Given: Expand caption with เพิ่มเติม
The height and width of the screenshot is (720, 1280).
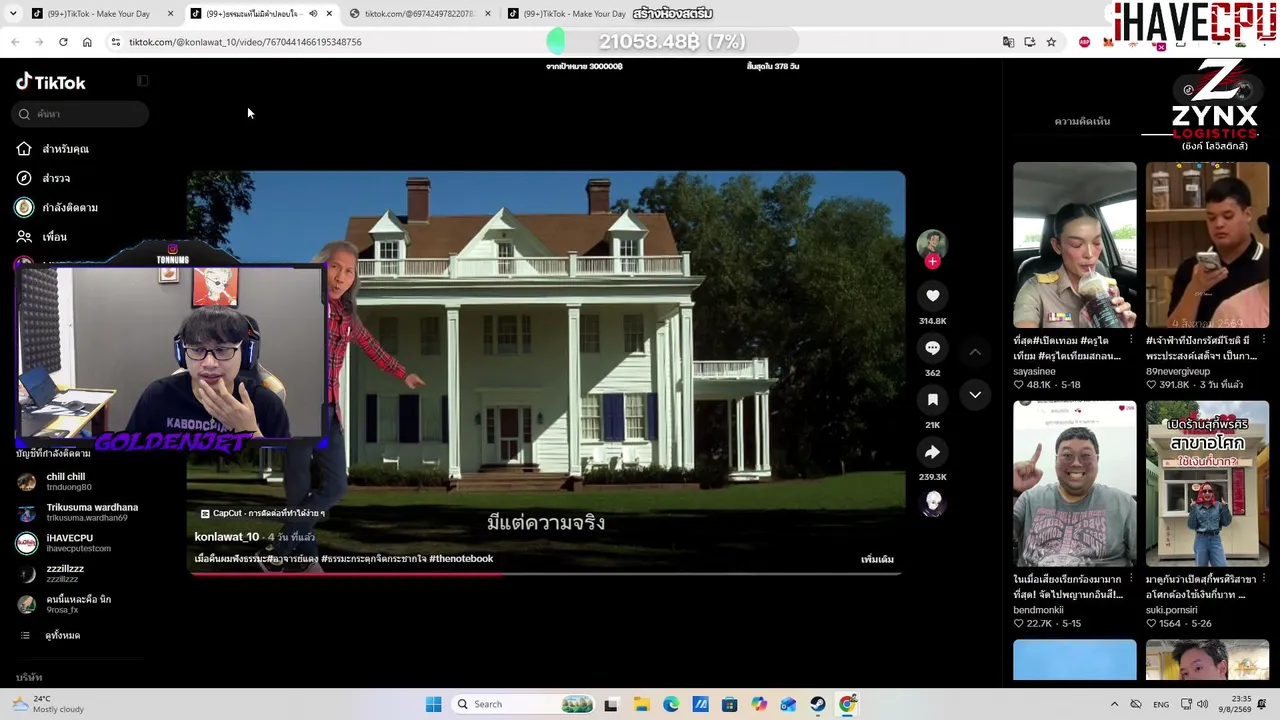Looking at the screenshot, I should [x=877, y=559].
